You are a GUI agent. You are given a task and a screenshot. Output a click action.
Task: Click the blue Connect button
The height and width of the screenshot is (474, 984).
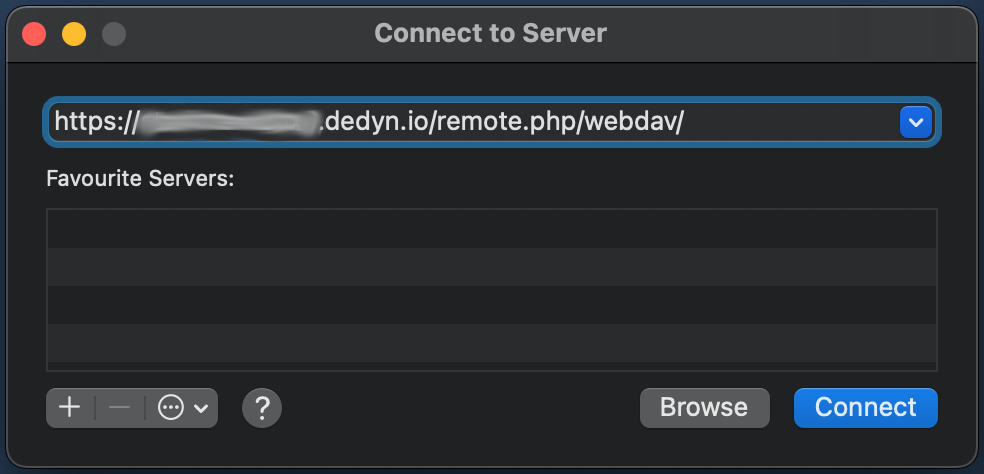[865, 408]
